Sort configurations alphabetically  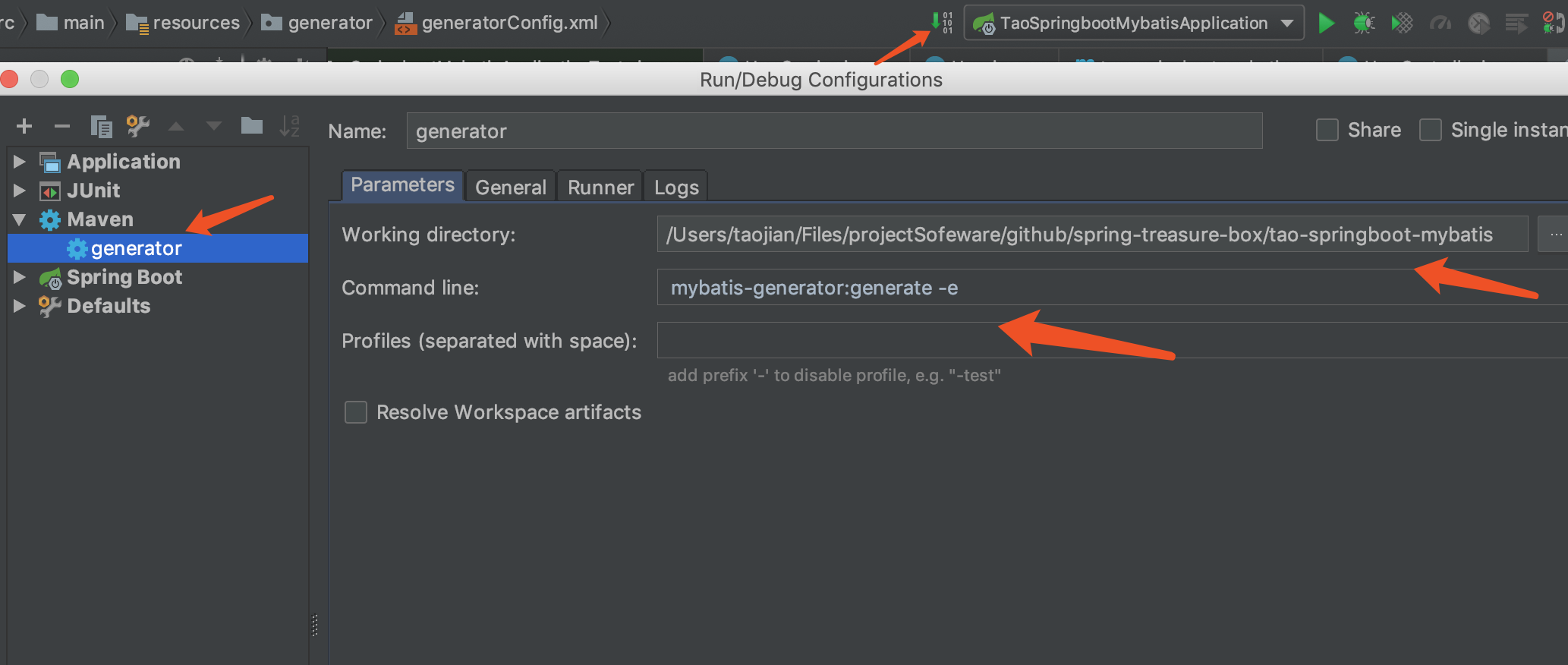point(290,126)
